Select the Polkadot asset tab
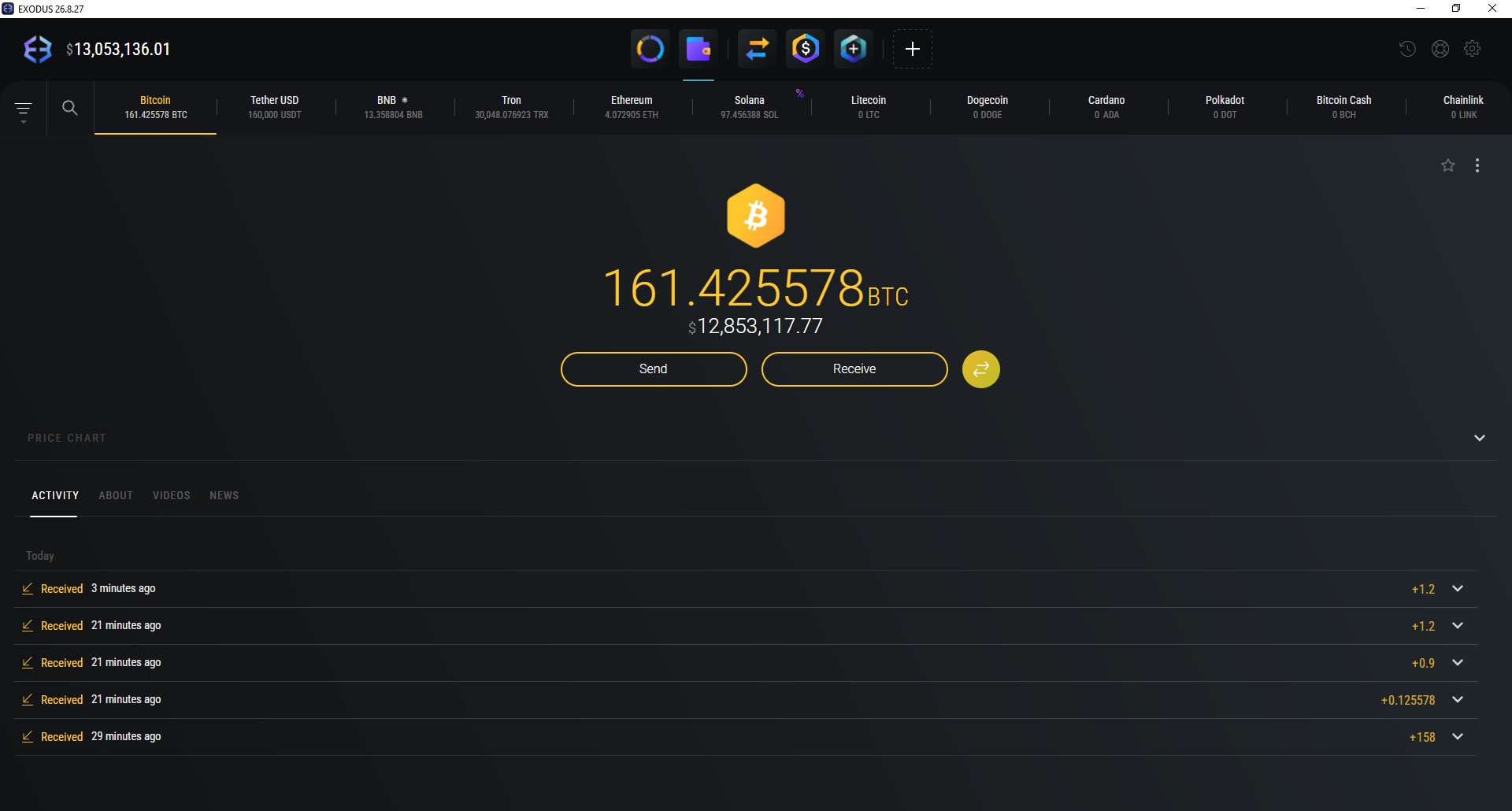Image resolution: width=1512 pixels, height=811 pixels. tap(1225, 108)
